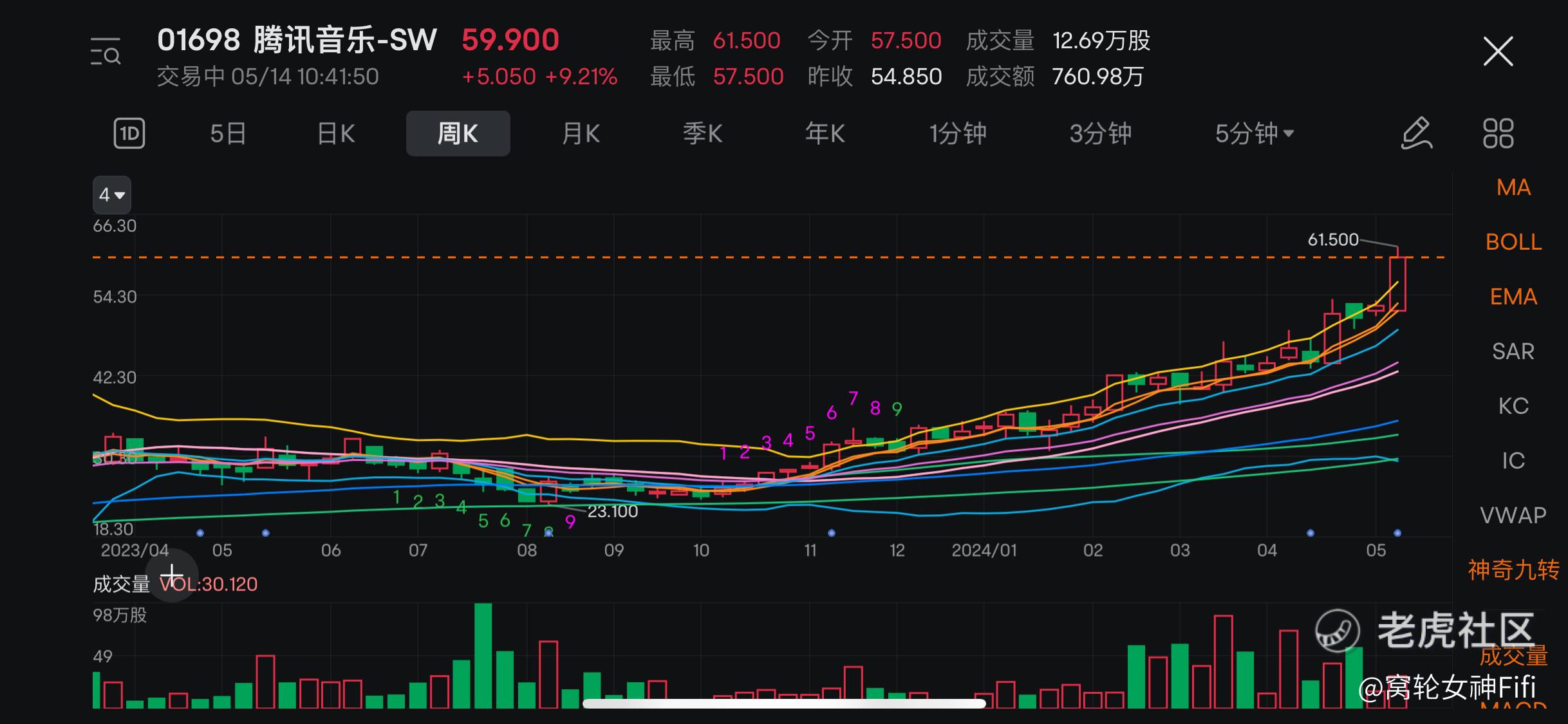Close the full-screen chart view
This screenshot has height=724, width=1568.
pyautogui.click(x=1498, y=51)
